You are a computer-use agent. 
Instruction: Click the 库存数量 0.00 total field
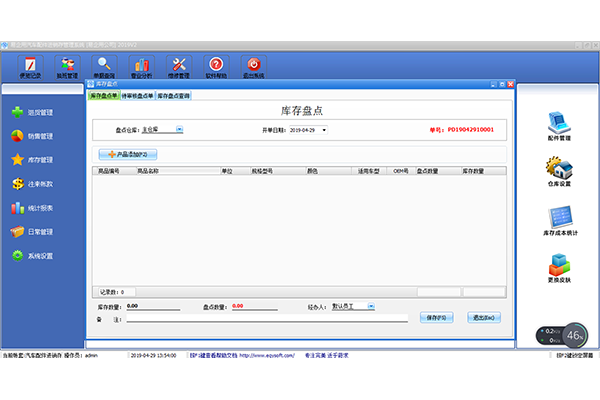pyautogui.click(x=153, y=306)
